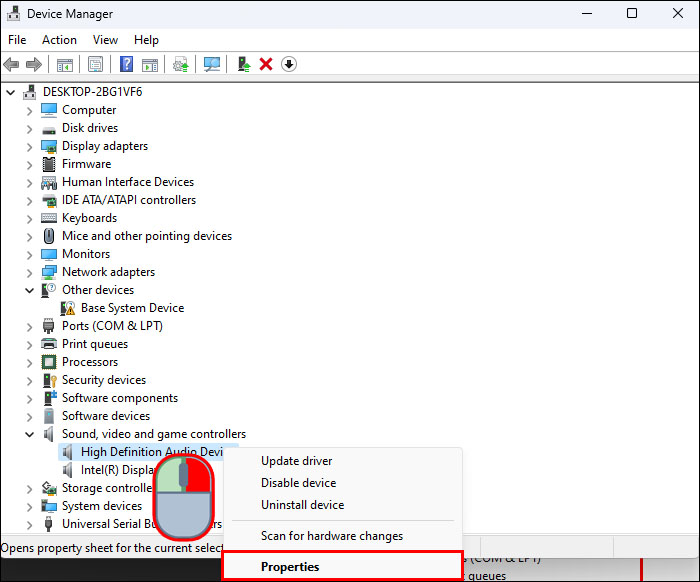Select the Security devices label
This screenshot has width=700, height=582.
tap(104, 380)
